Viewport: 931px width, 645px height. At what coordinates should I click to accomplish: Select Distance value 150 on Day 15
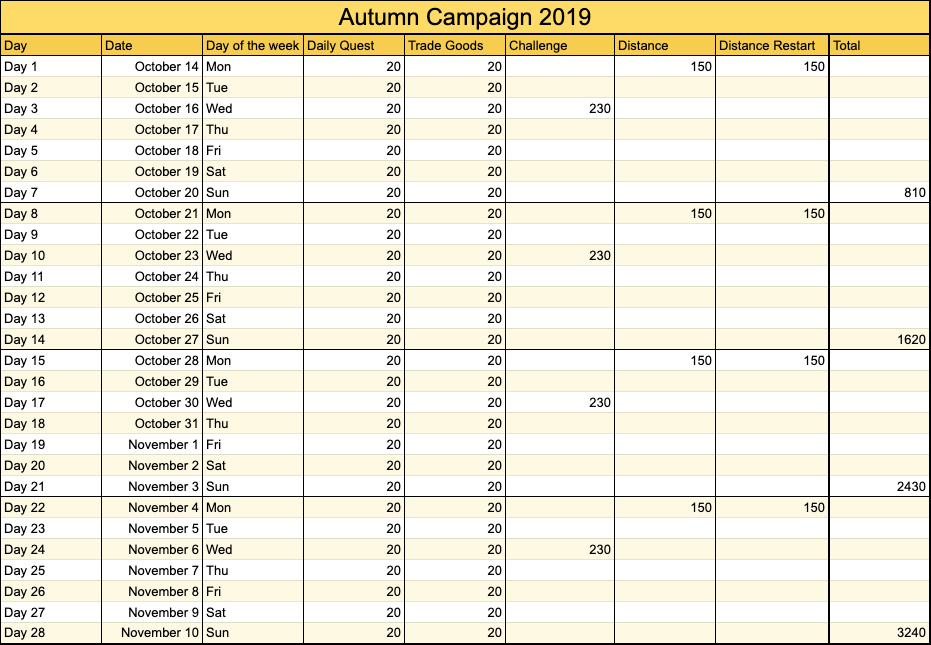665,361
